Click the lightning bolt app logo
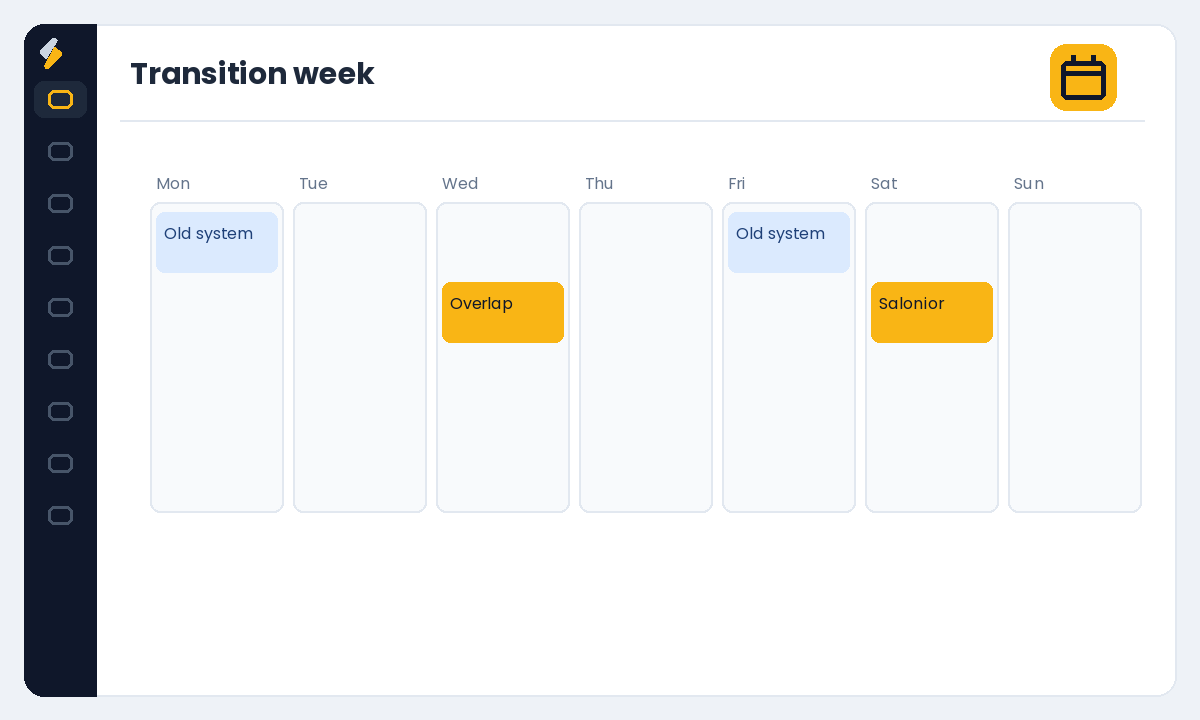The image size is (1200, 720). 51,53
